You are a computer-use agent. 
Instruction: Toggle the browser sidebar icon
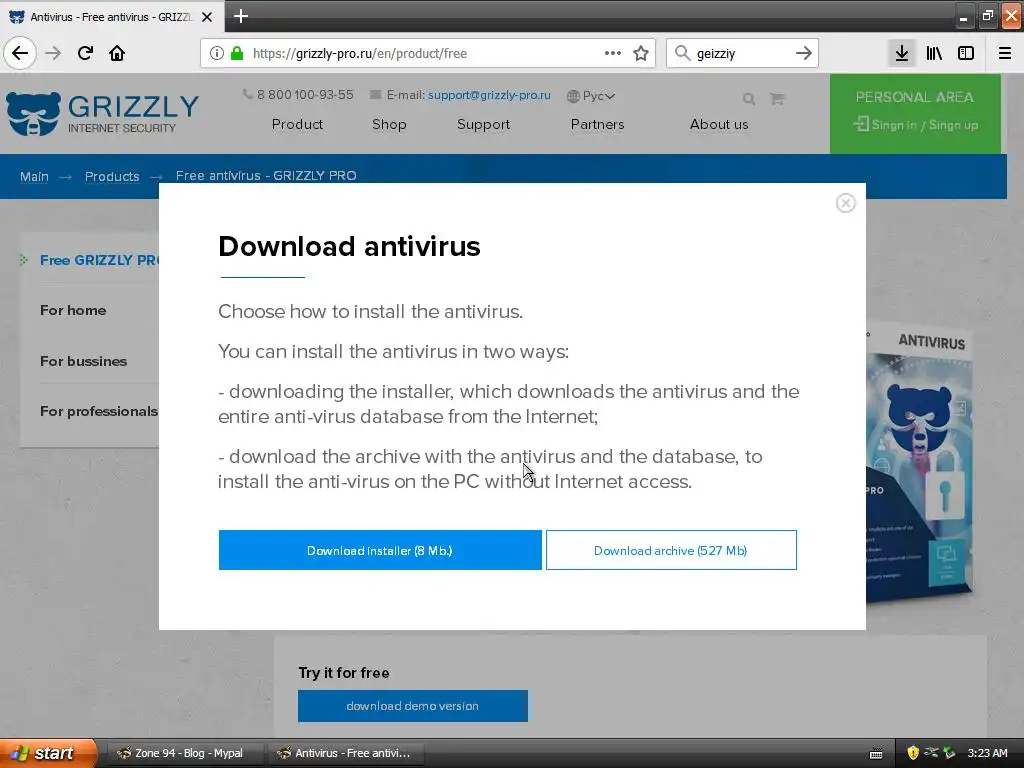point(966,54)
